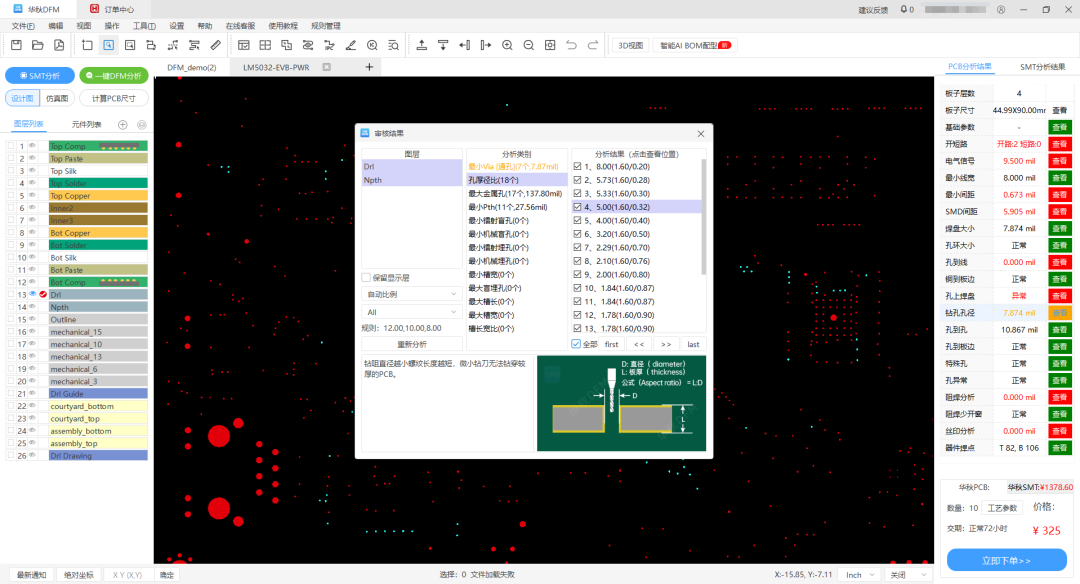Screen dimensions: 1080x584
Task: Click the plus icon beside 元件列表
Action: click(123, 125)
